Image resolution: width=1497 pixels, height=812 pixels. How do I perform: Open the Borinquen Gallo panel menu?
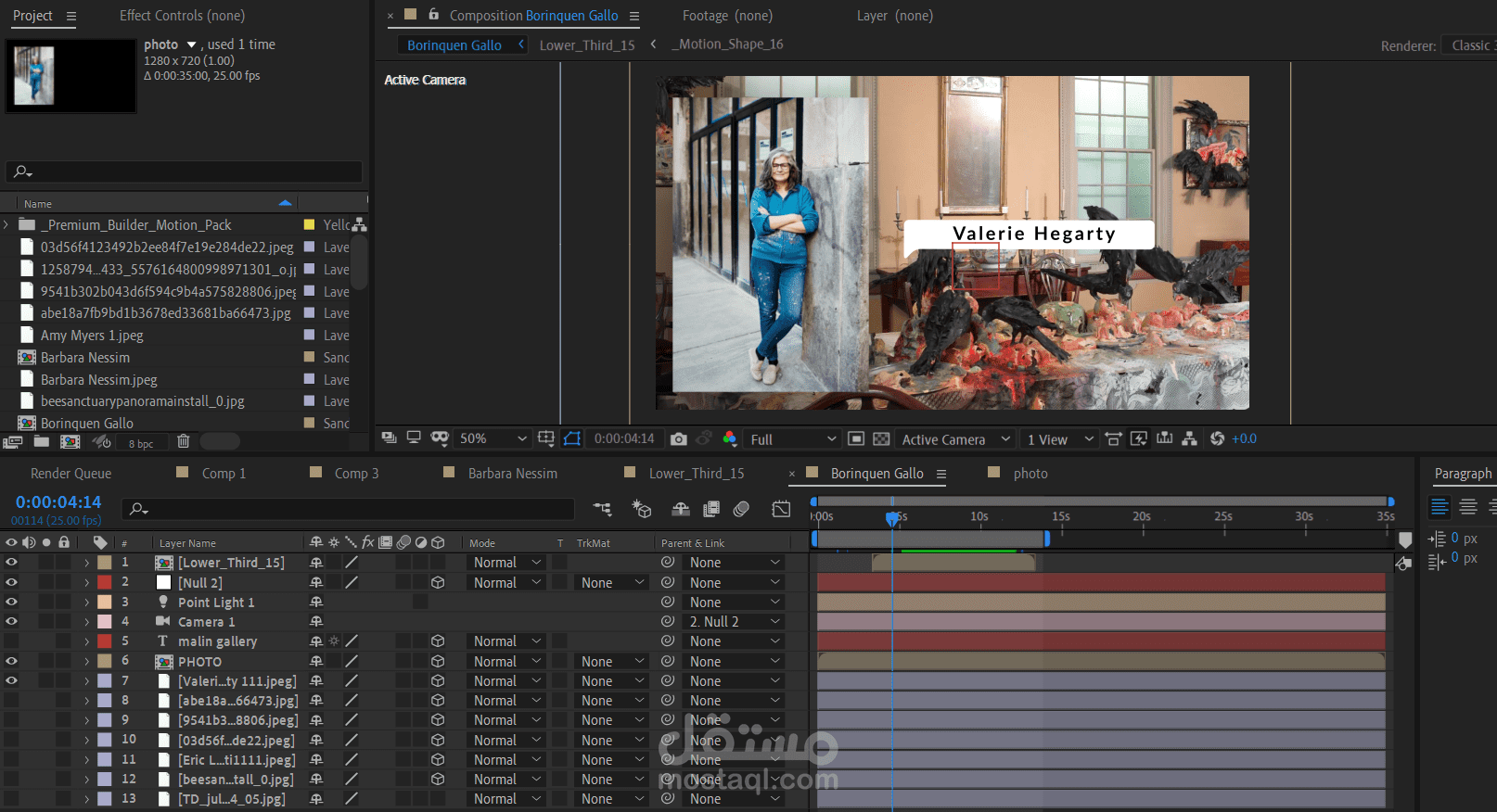[941, 474]
